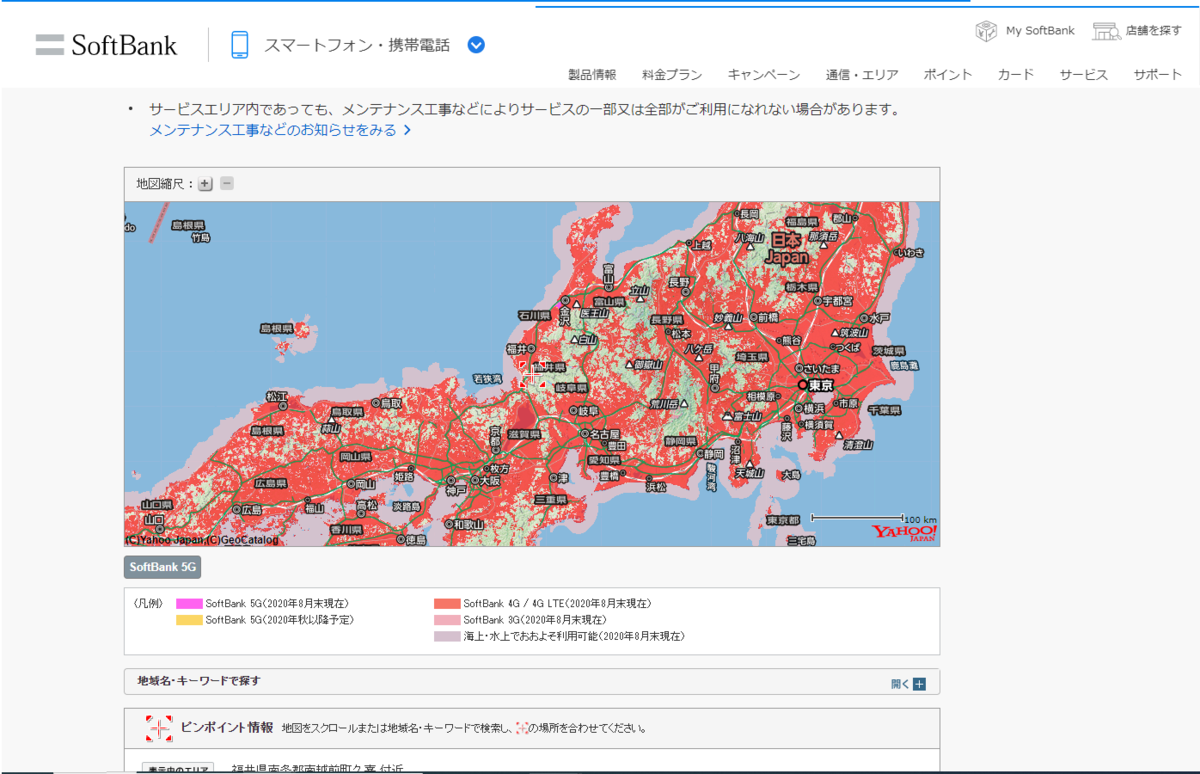This screenshot has width=1200, height=774.
Task: Click the red 4G / 4G LTE legend swatch
Action: coord(447,604)
